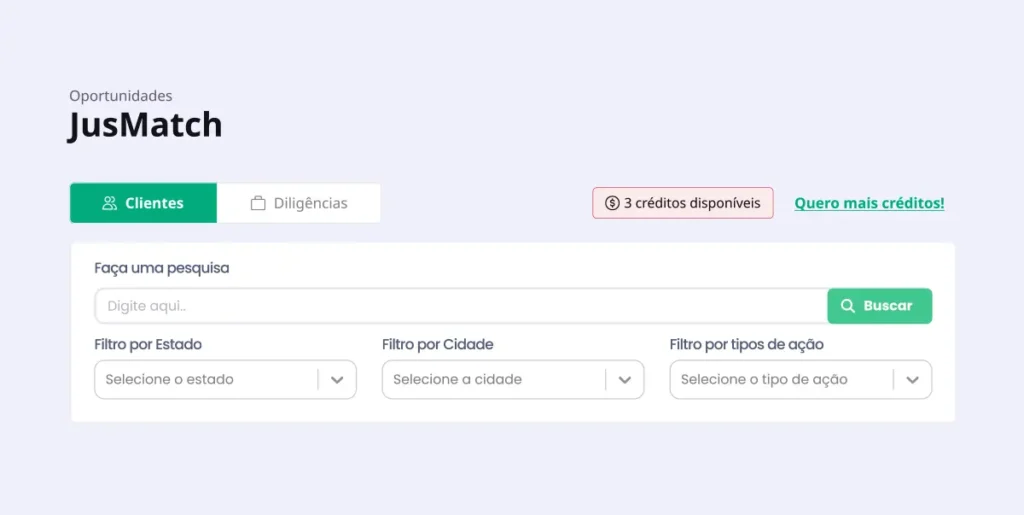Expand the action type filter chevron arrow
1024x515 pixels.
pyautogui.click(x=912, y=380)
